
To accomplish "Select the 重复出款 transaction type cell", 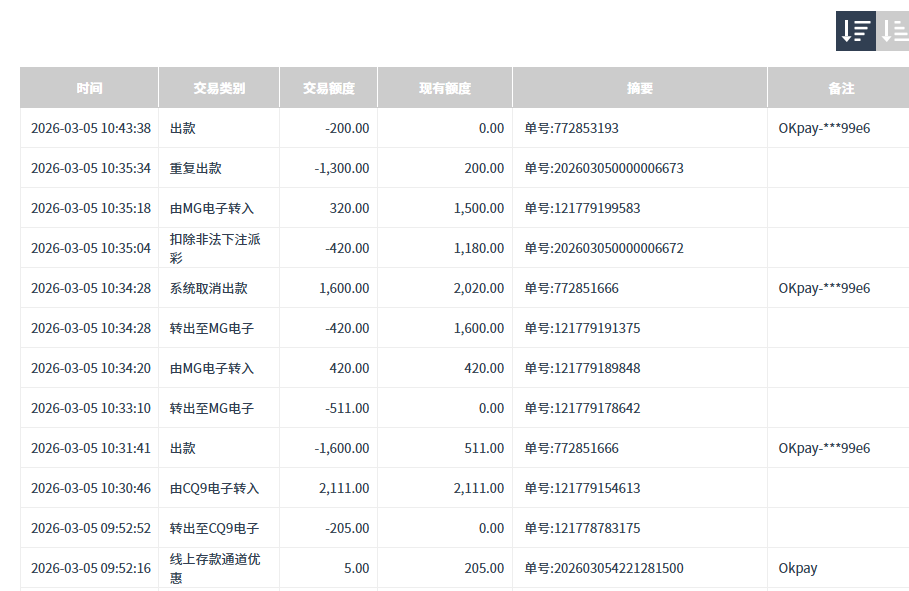I will tap(196, 168).
